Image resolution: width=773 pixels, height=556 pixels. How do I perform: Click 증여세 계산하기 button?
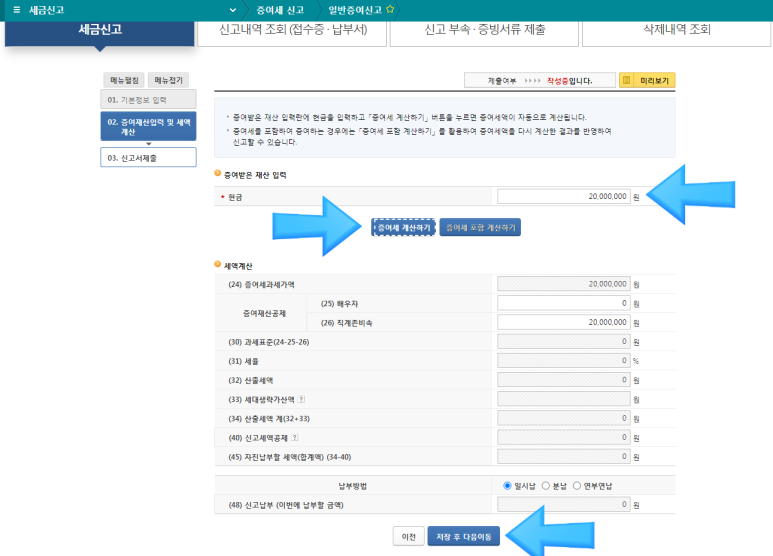404,227
